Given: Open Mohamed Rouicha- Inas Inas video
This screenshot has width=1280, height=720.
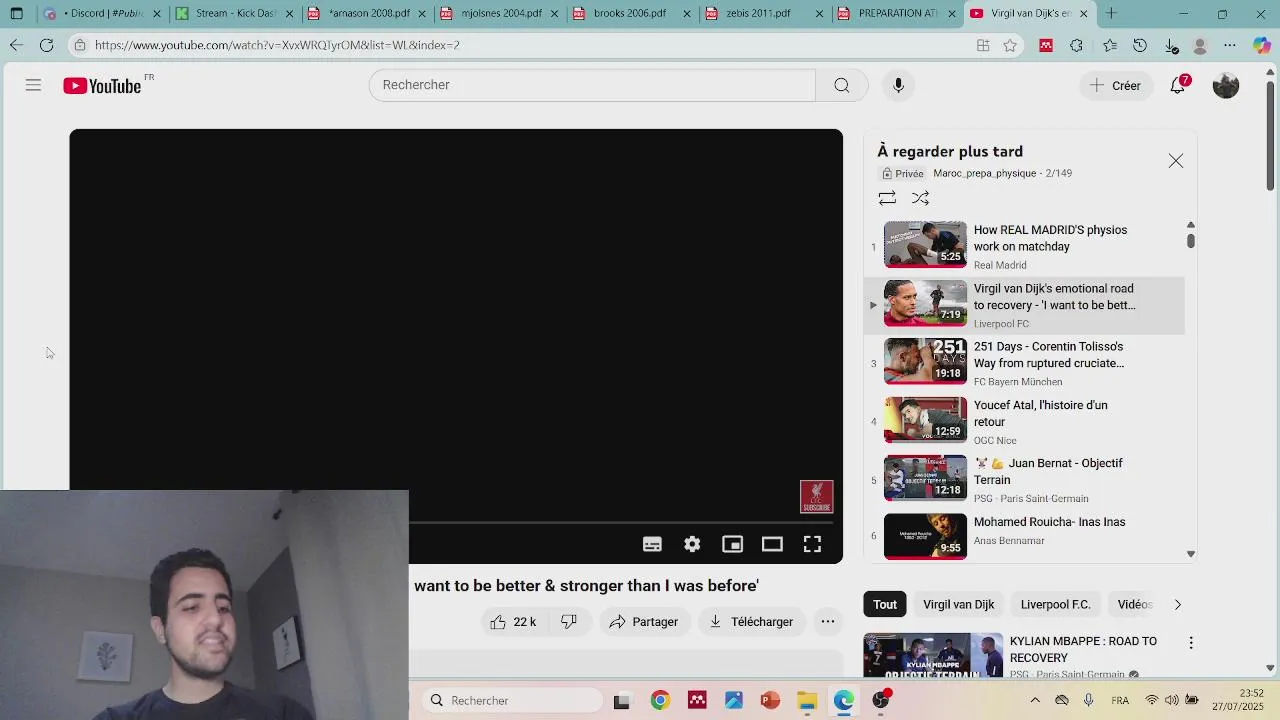Looking at the screenshot, I should click(1024, 537).
